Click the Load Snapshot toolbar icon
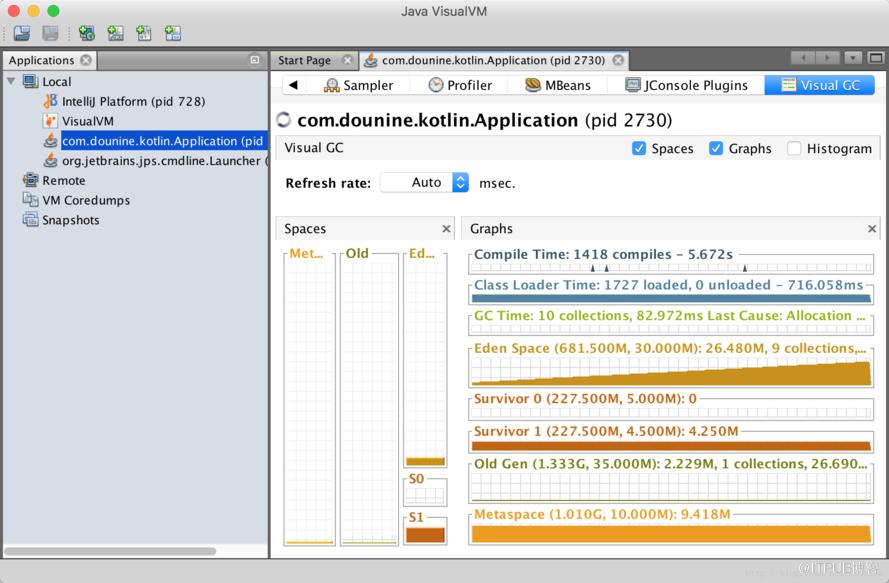This screenshot has height=583, width=889. (22, 33)
